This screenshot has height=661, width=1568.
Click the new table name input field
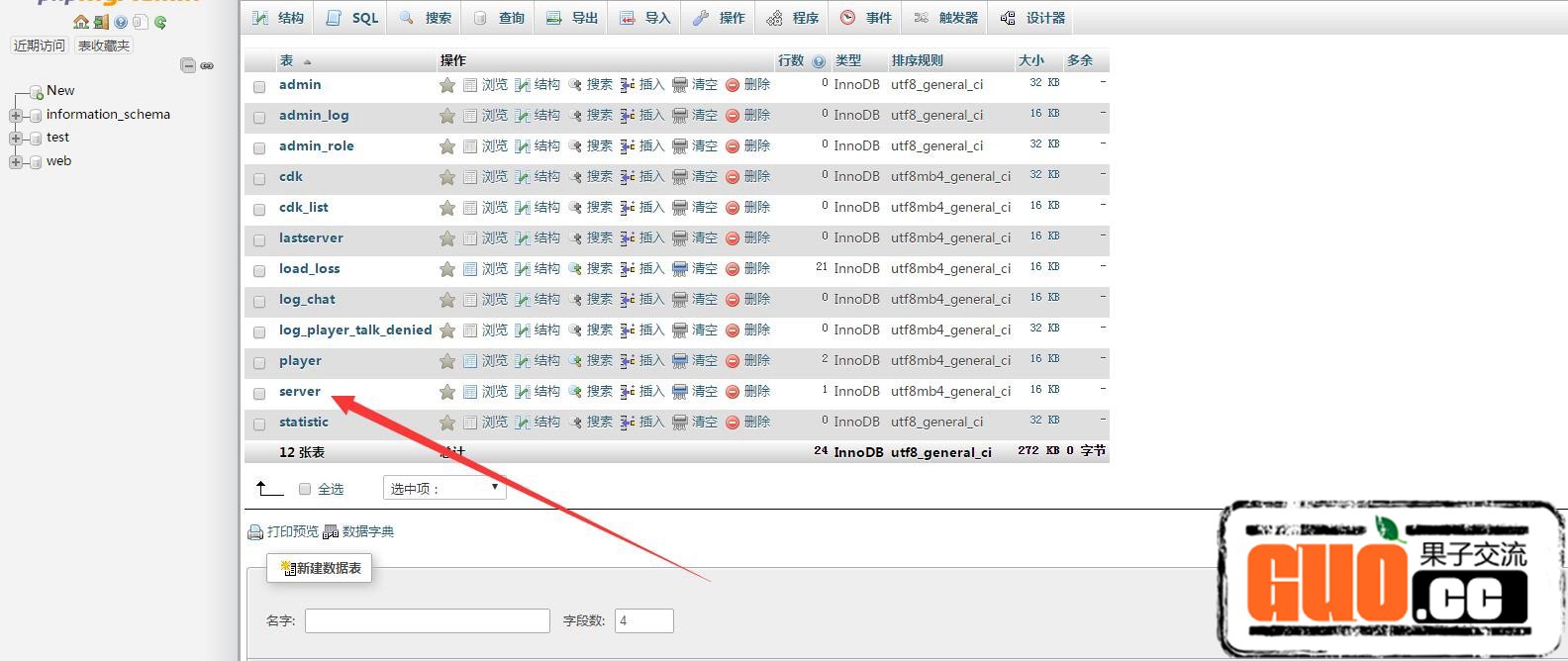pos(427,620)
